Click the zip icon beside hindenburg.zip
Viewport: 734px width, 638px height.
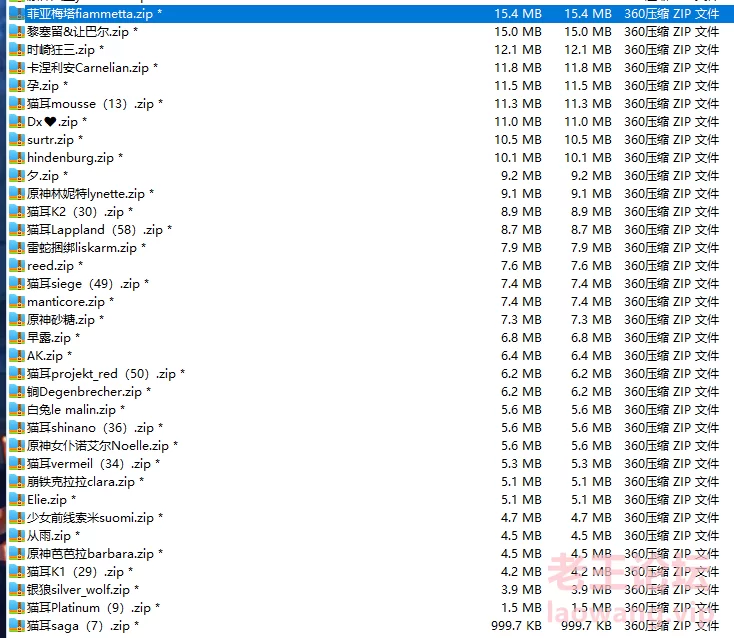click(x=17, y=158)
